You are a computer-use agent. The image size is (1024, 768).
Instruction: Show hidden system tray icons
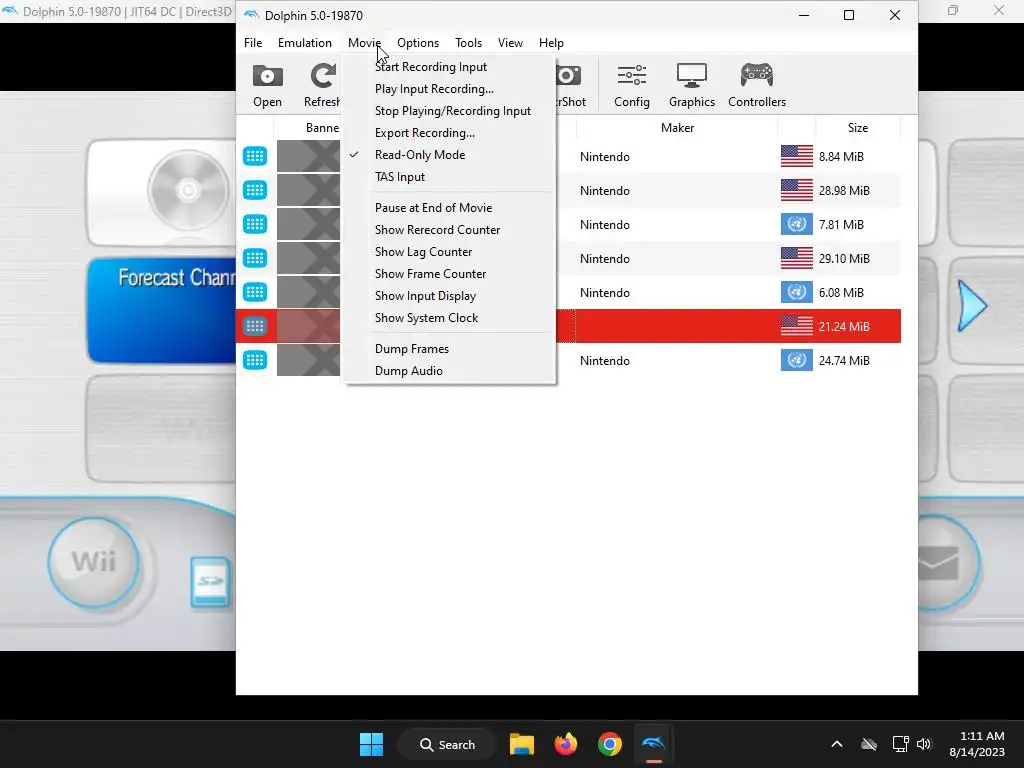(837, 744)
